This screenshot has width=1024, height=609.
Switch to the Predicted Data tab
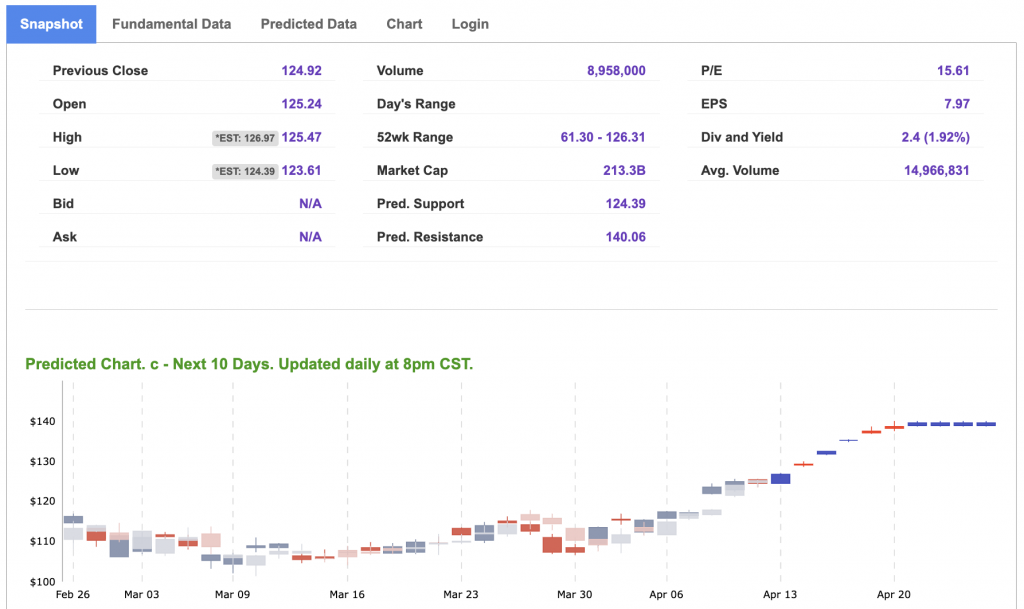(308, 24)
